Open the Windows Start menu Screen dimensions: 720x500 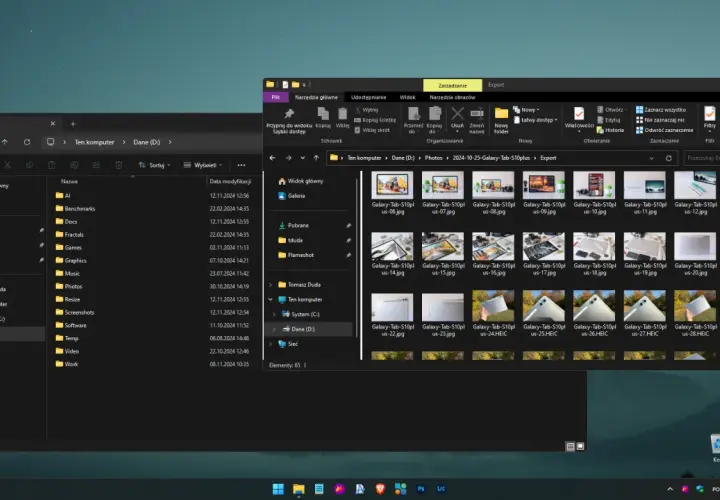tap(278, 489)
